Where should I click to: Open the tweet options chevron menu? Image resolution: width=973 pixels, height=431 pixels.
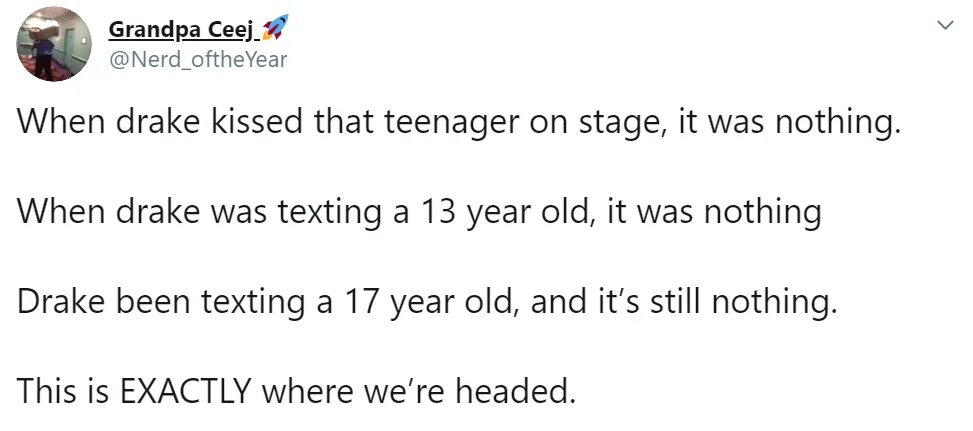[x=945, y=25]
